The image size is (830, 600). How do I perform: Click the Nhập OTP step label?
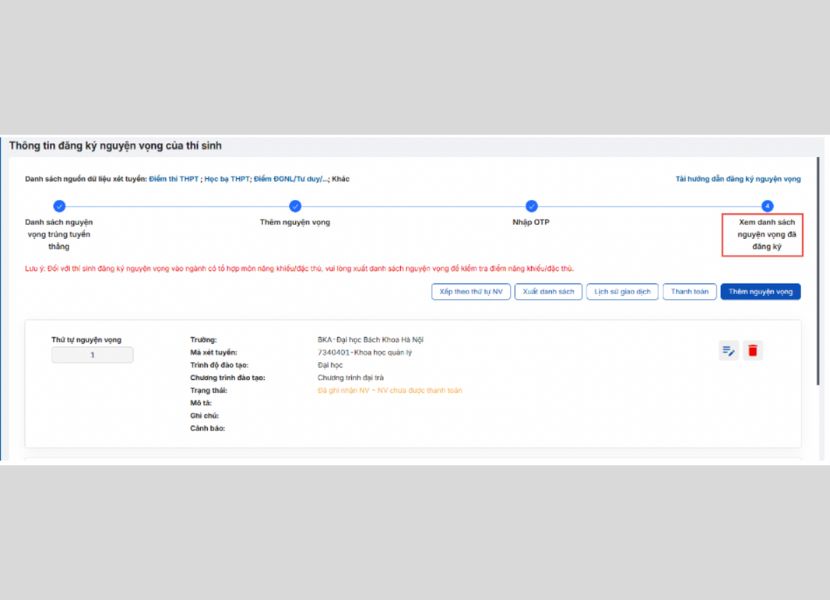click(531, 222)
